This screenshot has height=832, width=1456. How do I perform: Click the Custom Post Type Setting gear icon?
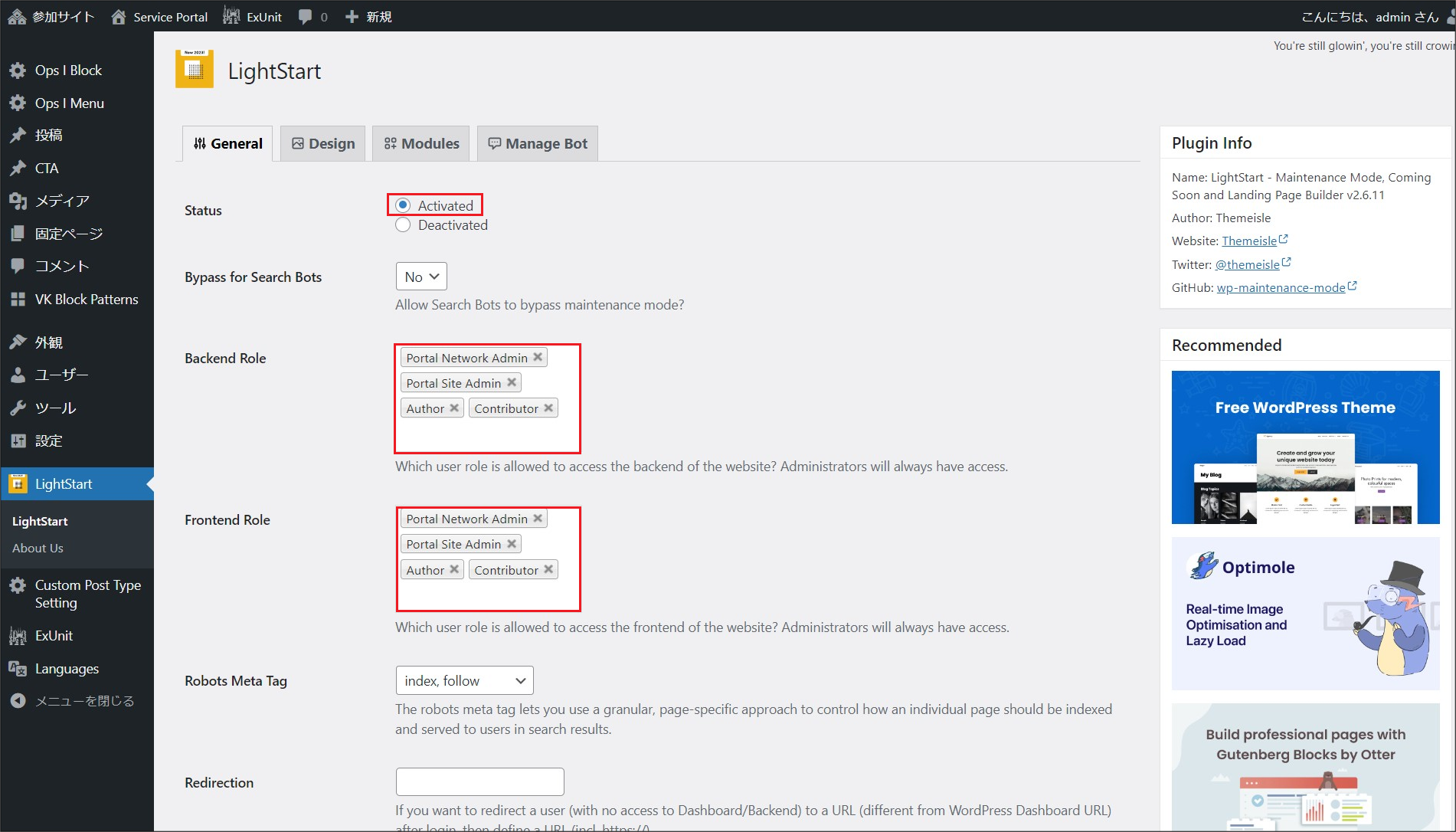point(18,585)
